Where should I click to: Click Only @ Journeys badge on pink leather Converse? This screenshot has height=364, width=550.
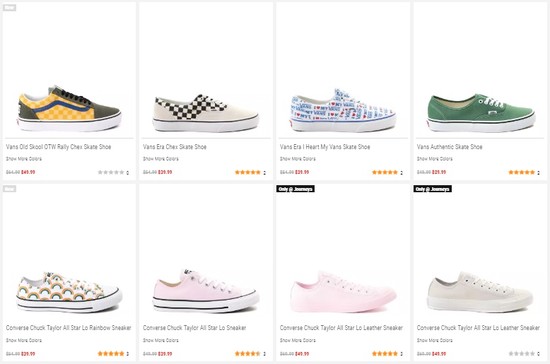coord(295,189)
